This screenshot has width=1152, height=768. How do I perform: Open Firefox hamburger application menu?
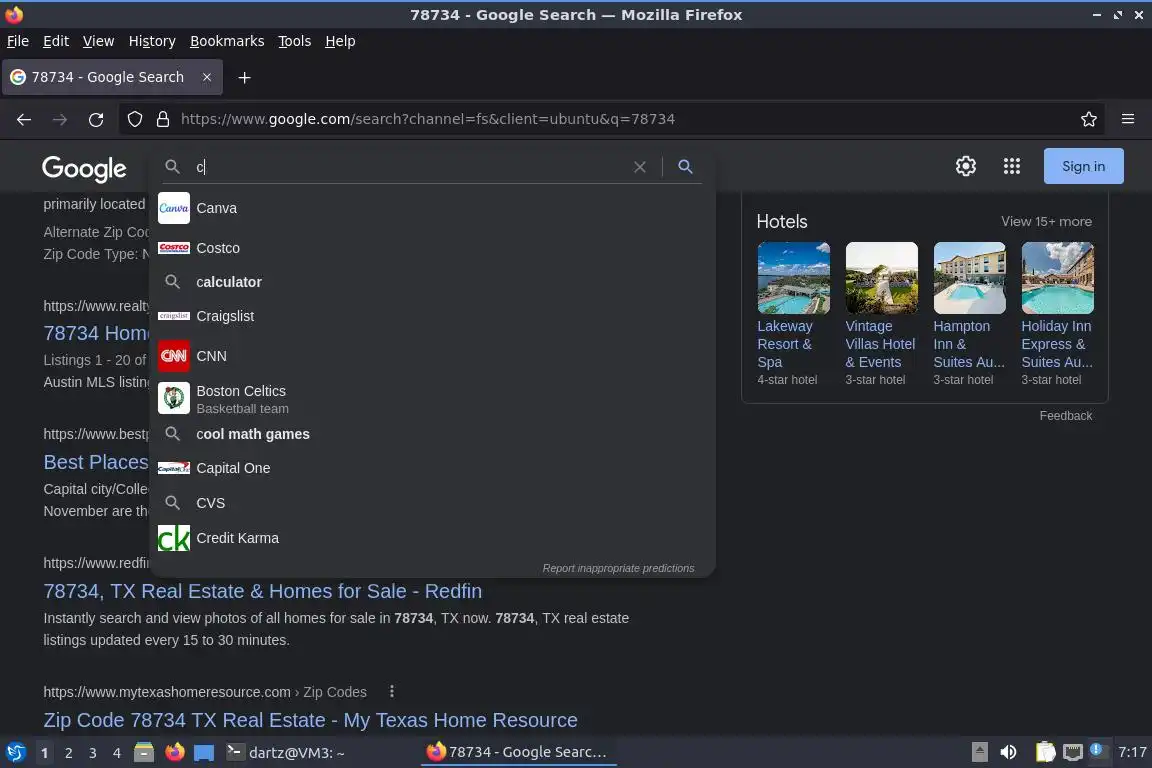1128,119
